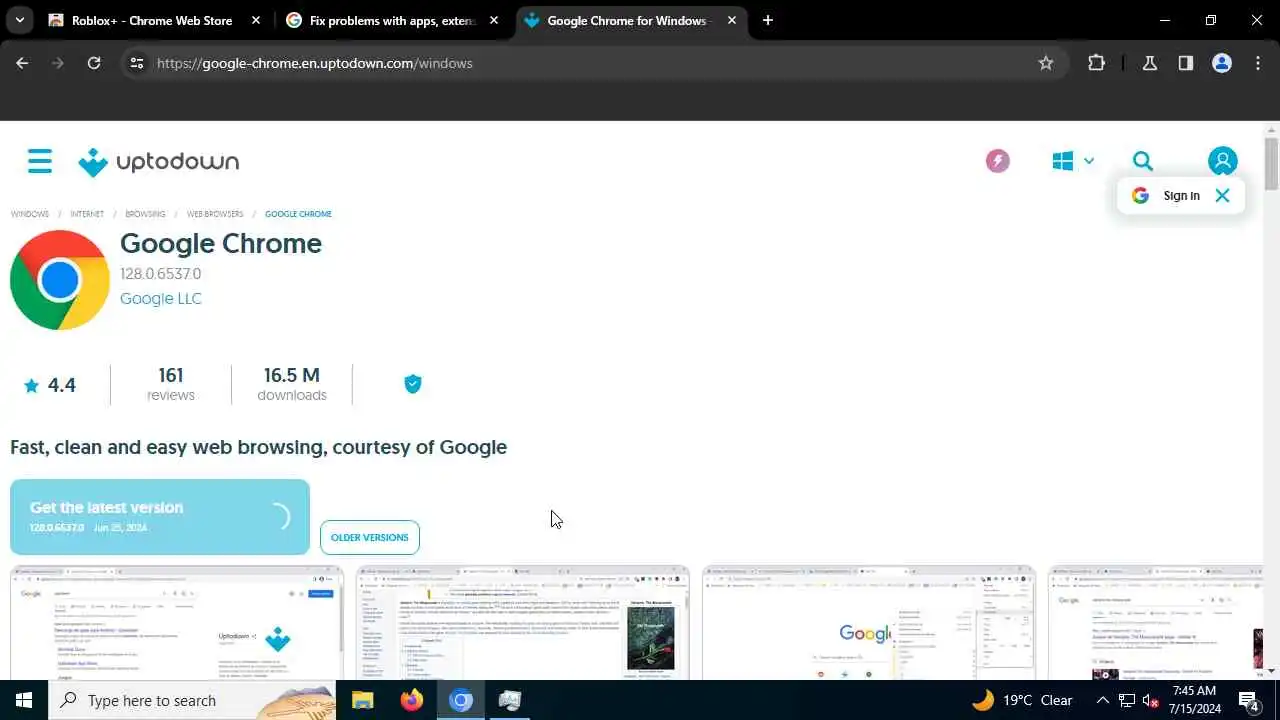This screenshot has width=1280, height=720.
Task: Open the Extensions puzzle icon
Action: tap(1096, 63)
